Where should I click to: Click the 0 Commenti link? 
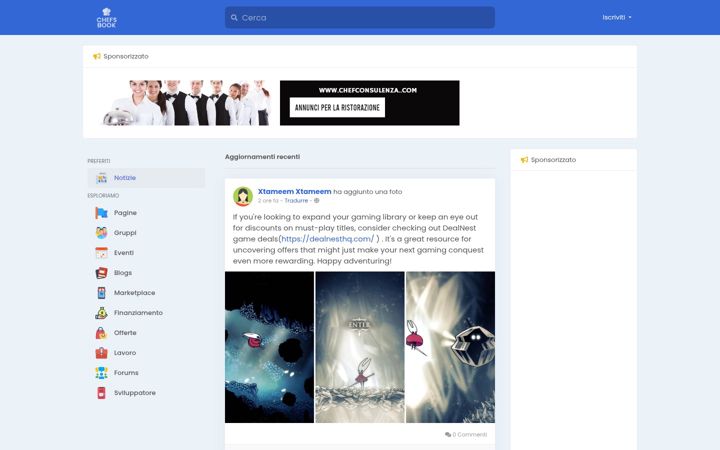pyautogui.click(x=470, y=434)
